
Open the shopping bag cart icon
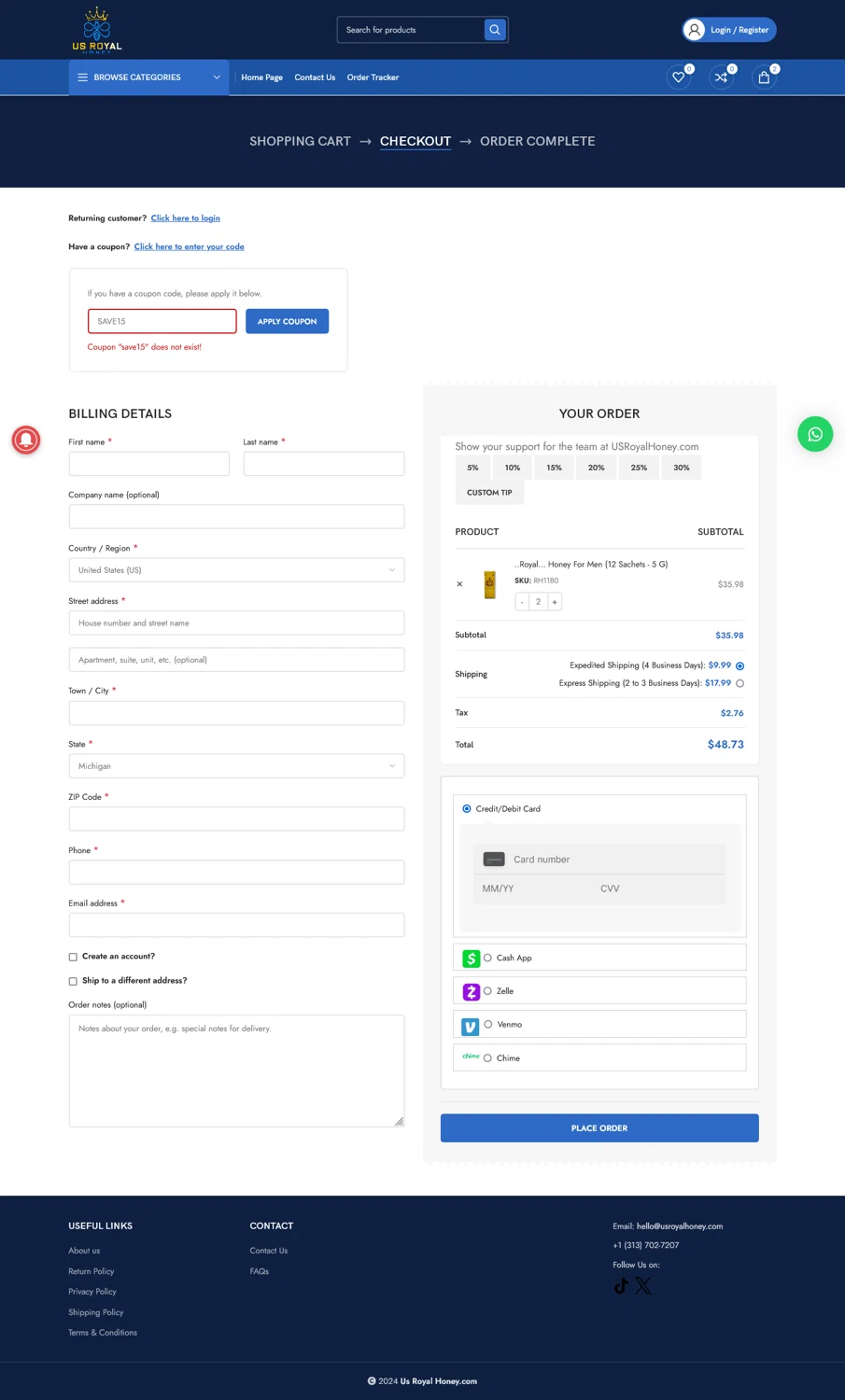point(764,77)
